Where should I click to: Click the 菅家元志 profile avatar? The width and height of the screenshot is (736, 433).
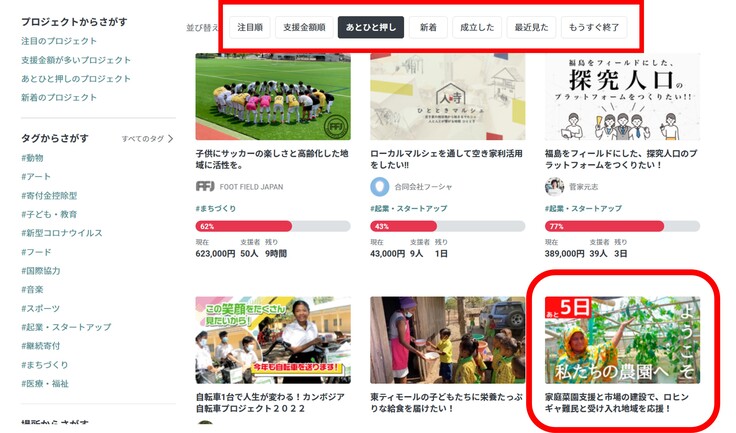coord(554,186)
